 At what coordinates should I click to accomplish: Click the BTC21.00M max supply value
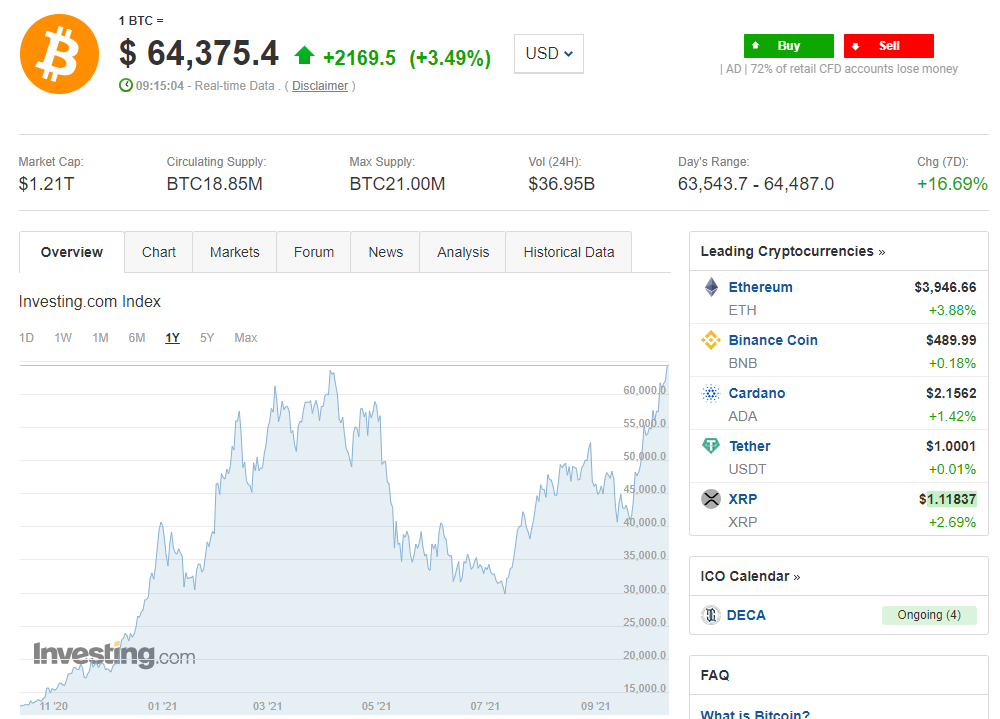click(x=397, y=184)
